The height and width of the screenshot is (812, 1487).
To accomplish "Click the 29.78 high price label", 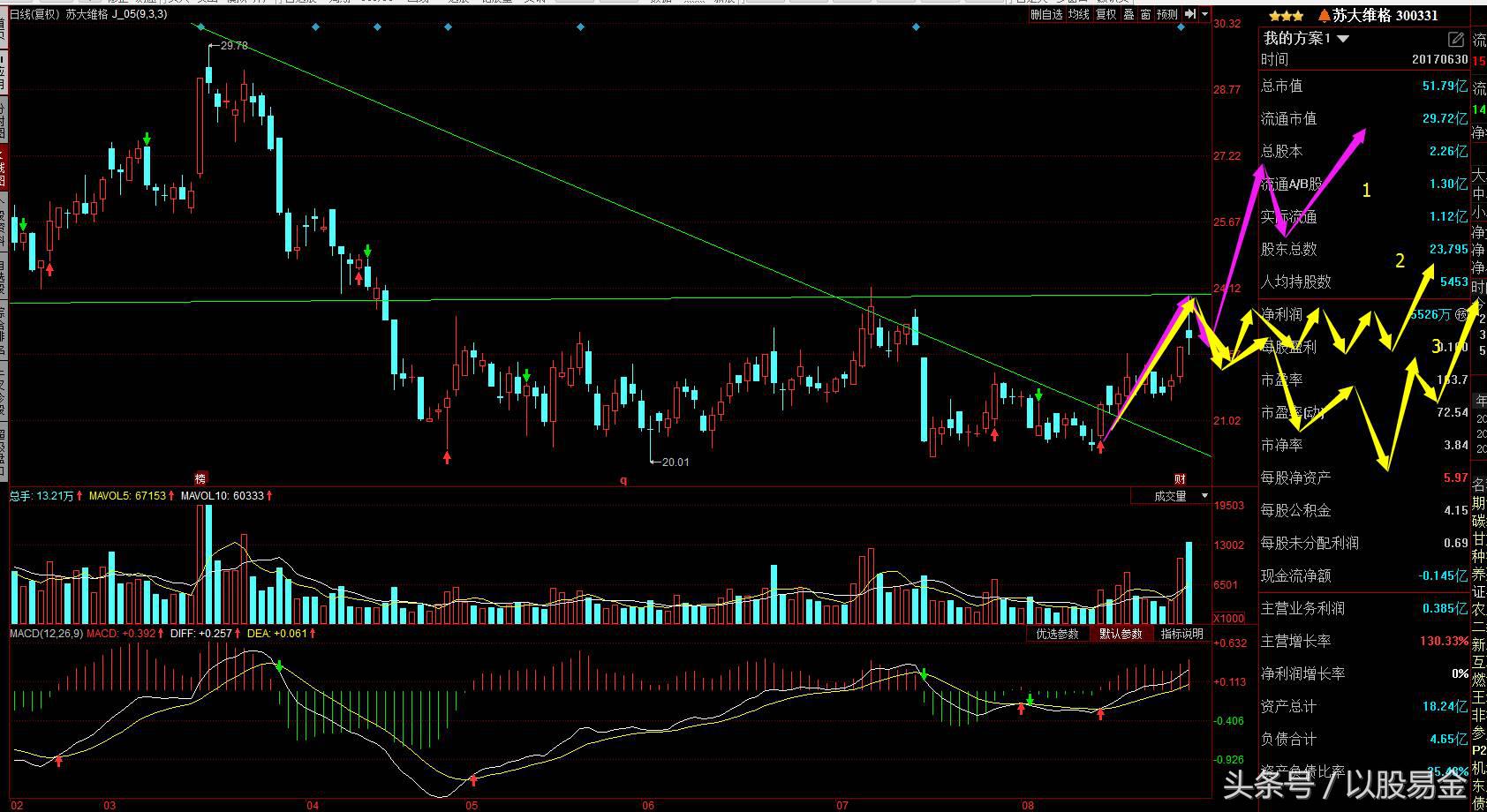I will click(x=234, y=45).
